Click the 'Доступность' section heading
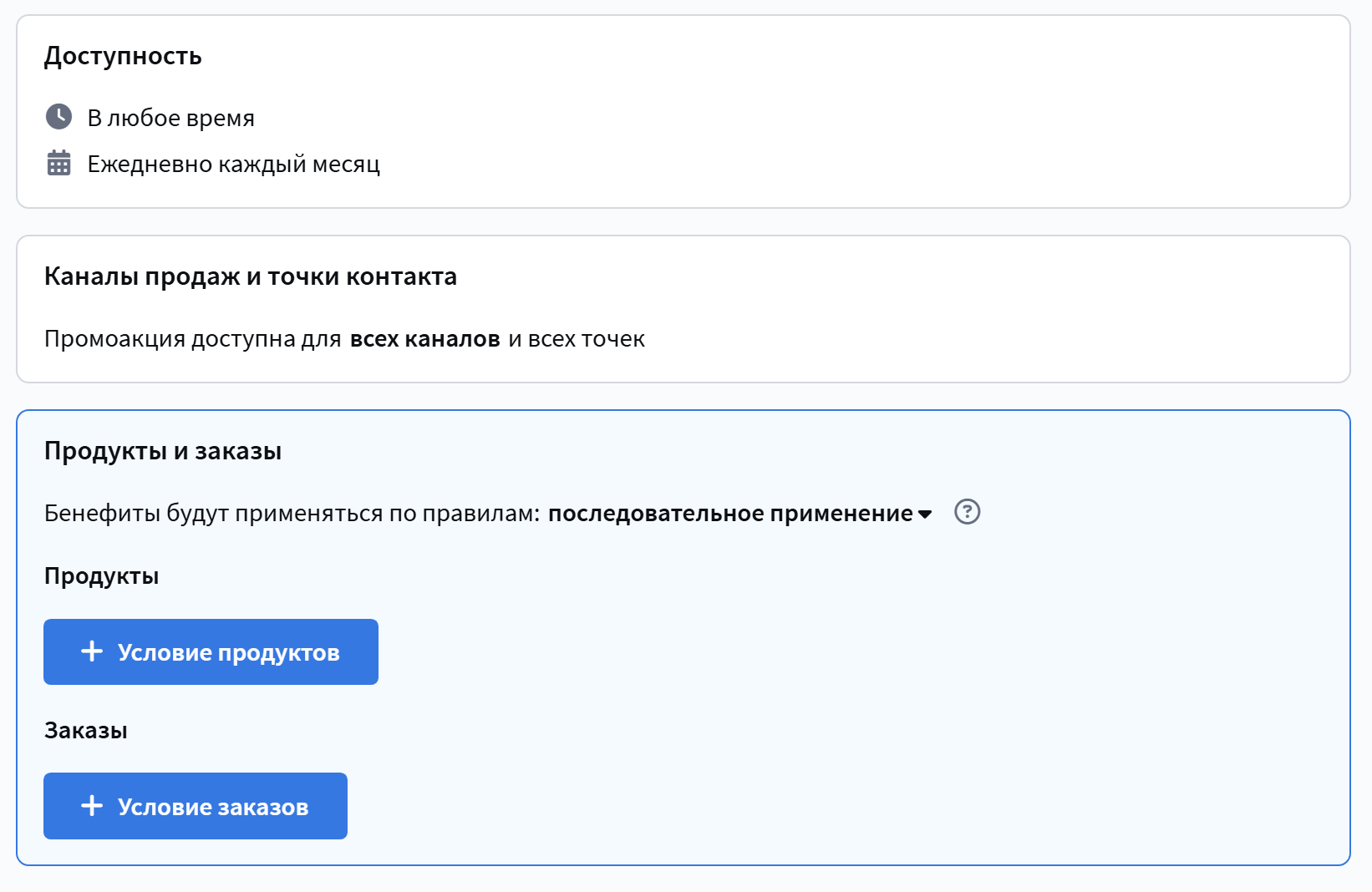Screen dimensions: 1372x892 (123, 56)
